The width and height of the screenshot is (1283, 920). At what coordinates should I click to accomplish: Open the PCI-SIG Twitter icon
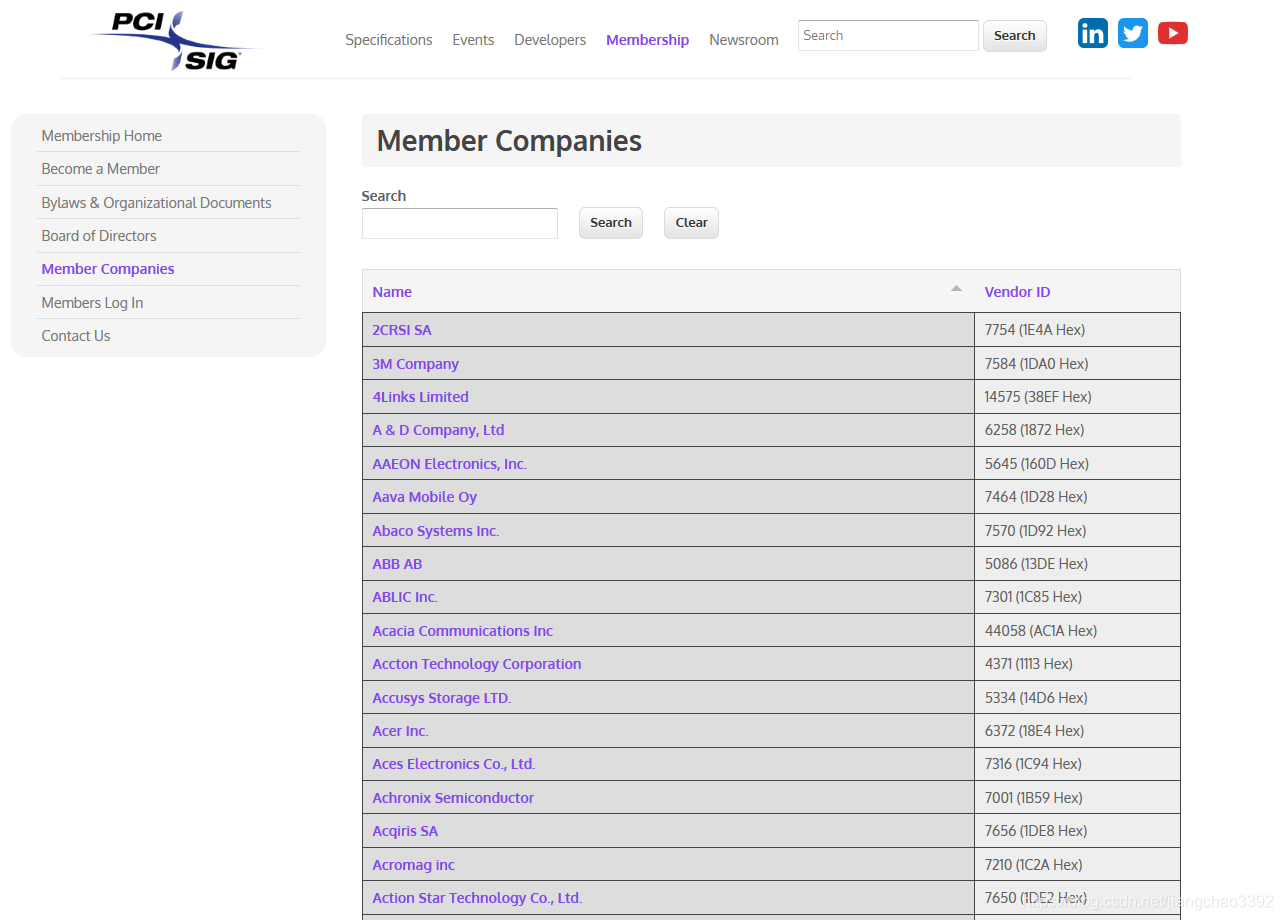[1133, 33]
